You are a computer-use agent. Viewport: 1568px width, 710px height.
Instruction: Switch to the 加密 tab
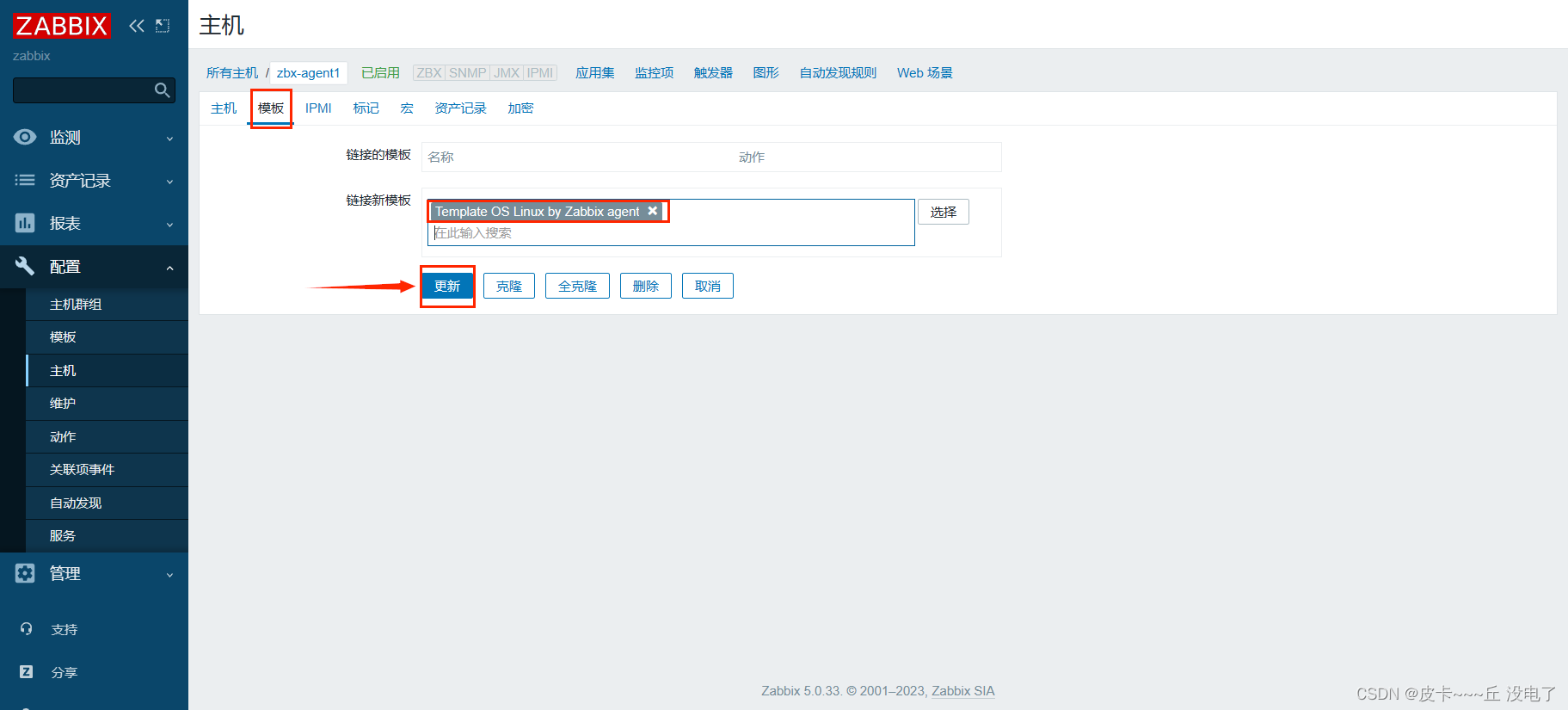pyautogui.click(x=520, y=108)
